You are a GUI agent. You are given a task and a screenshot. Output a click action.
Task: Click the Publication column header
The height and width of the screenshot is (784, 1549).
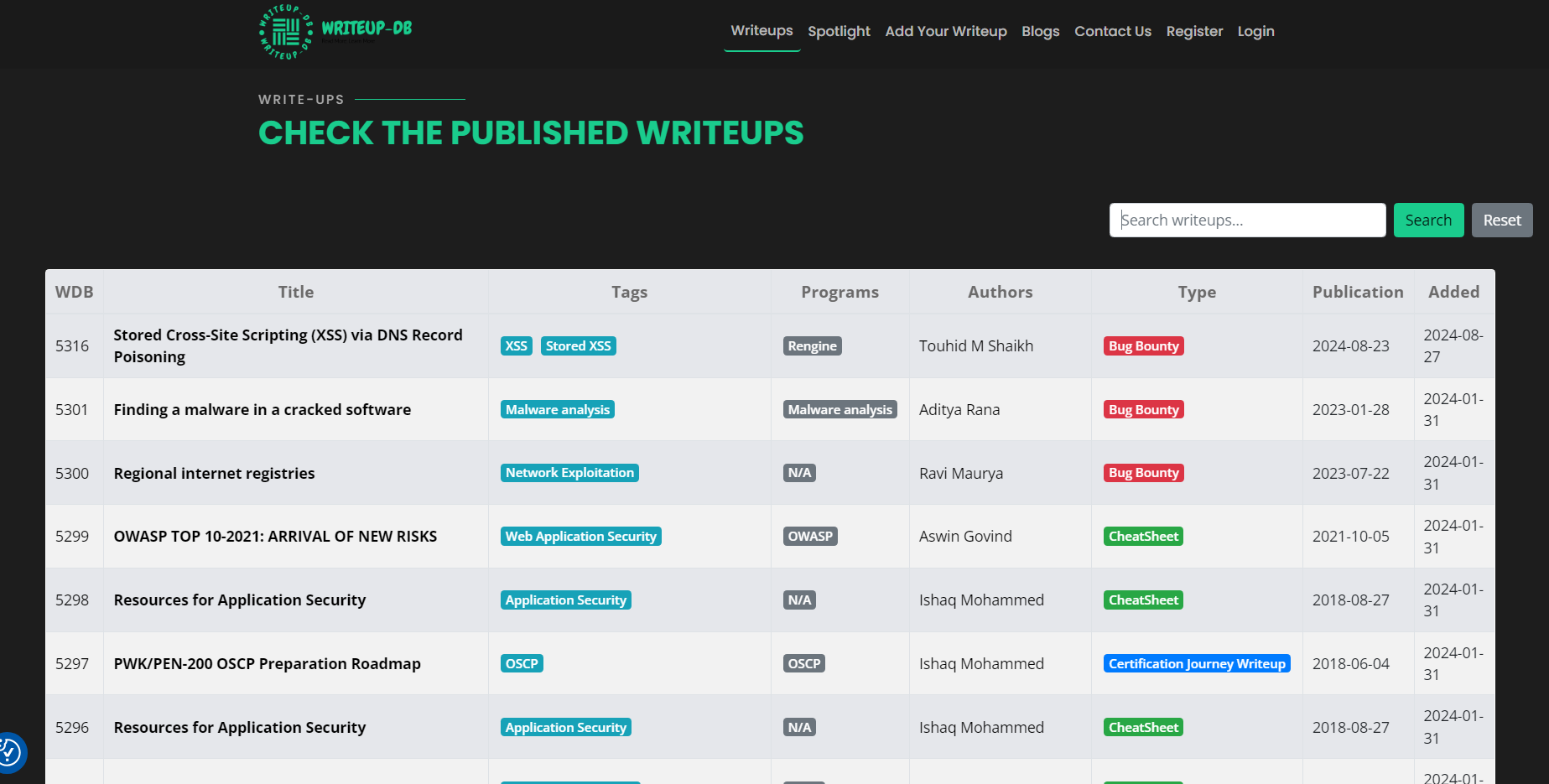[1358, 292]
